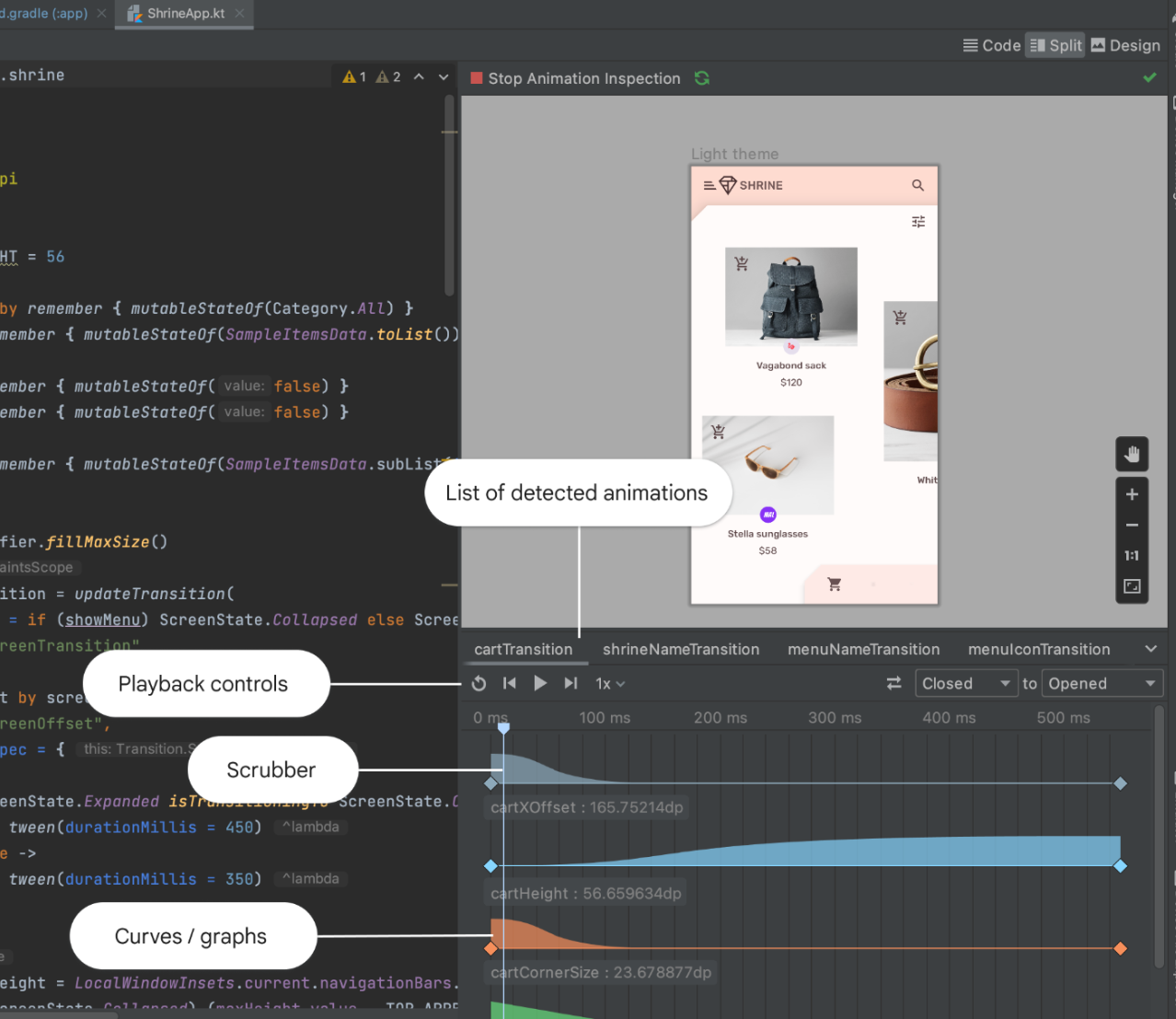The image size is (1176, 1019).
Task: Select the 1:1 zoom to actual size icon
Action: [x=1132, y=555]
